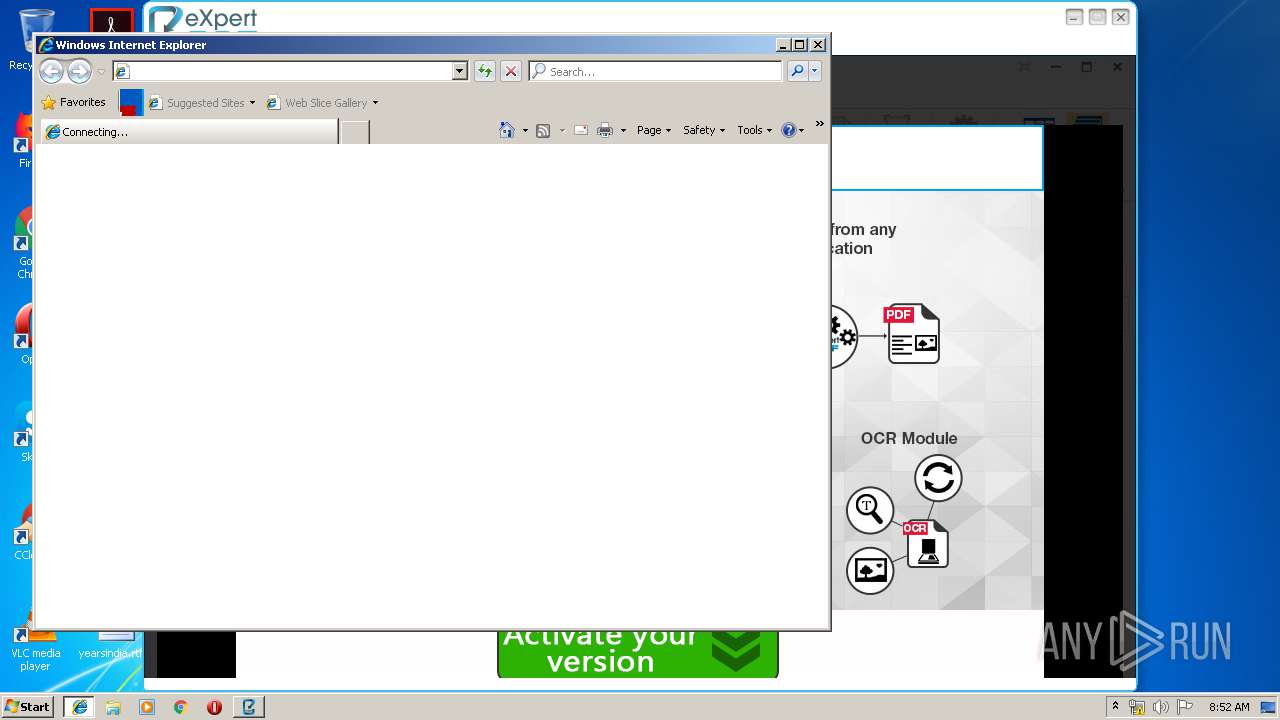
Task: Go to IE Home page icon
Action: click(x=507, y=130)
